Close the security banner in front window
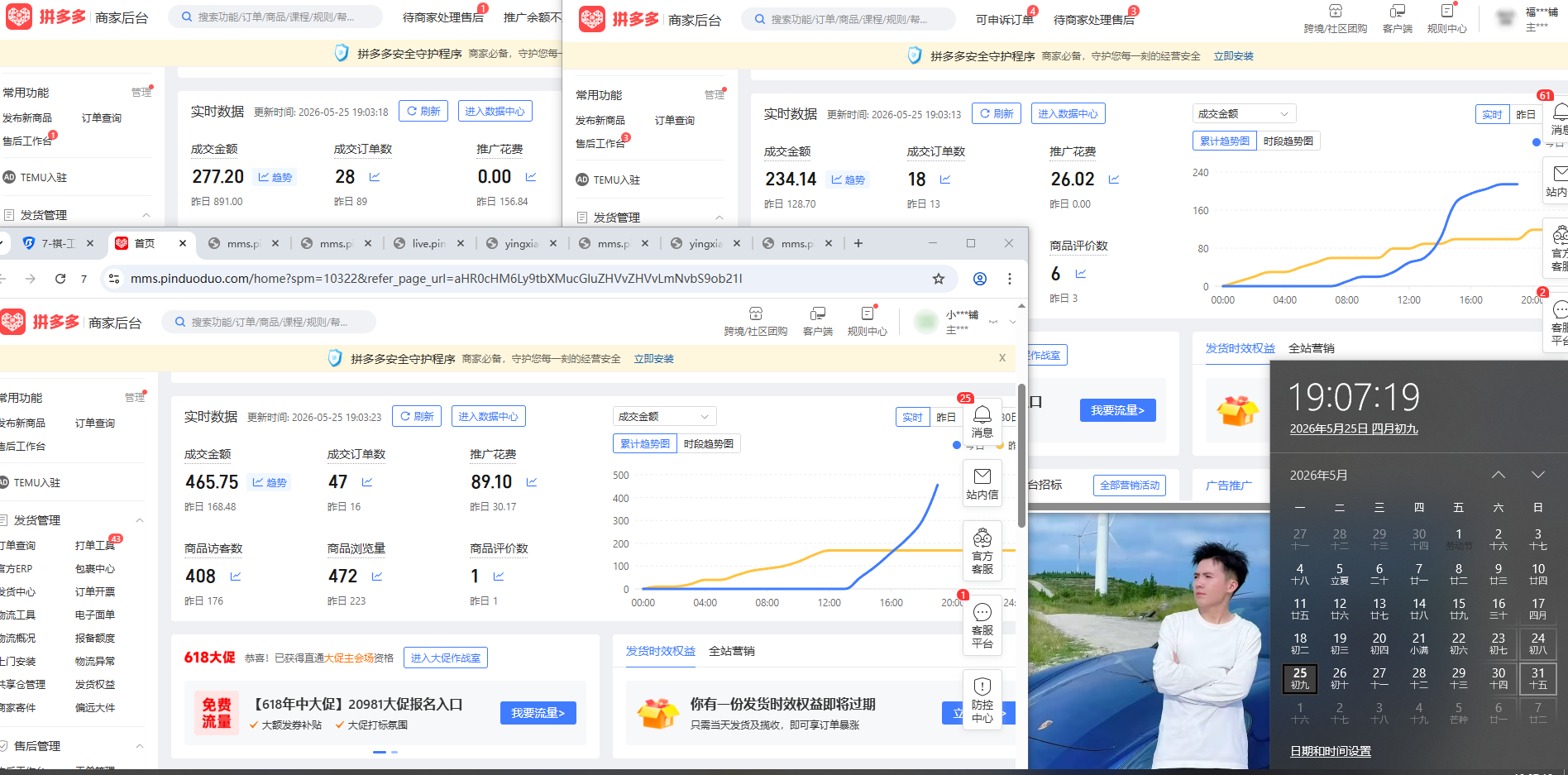 click(1002, 358)
